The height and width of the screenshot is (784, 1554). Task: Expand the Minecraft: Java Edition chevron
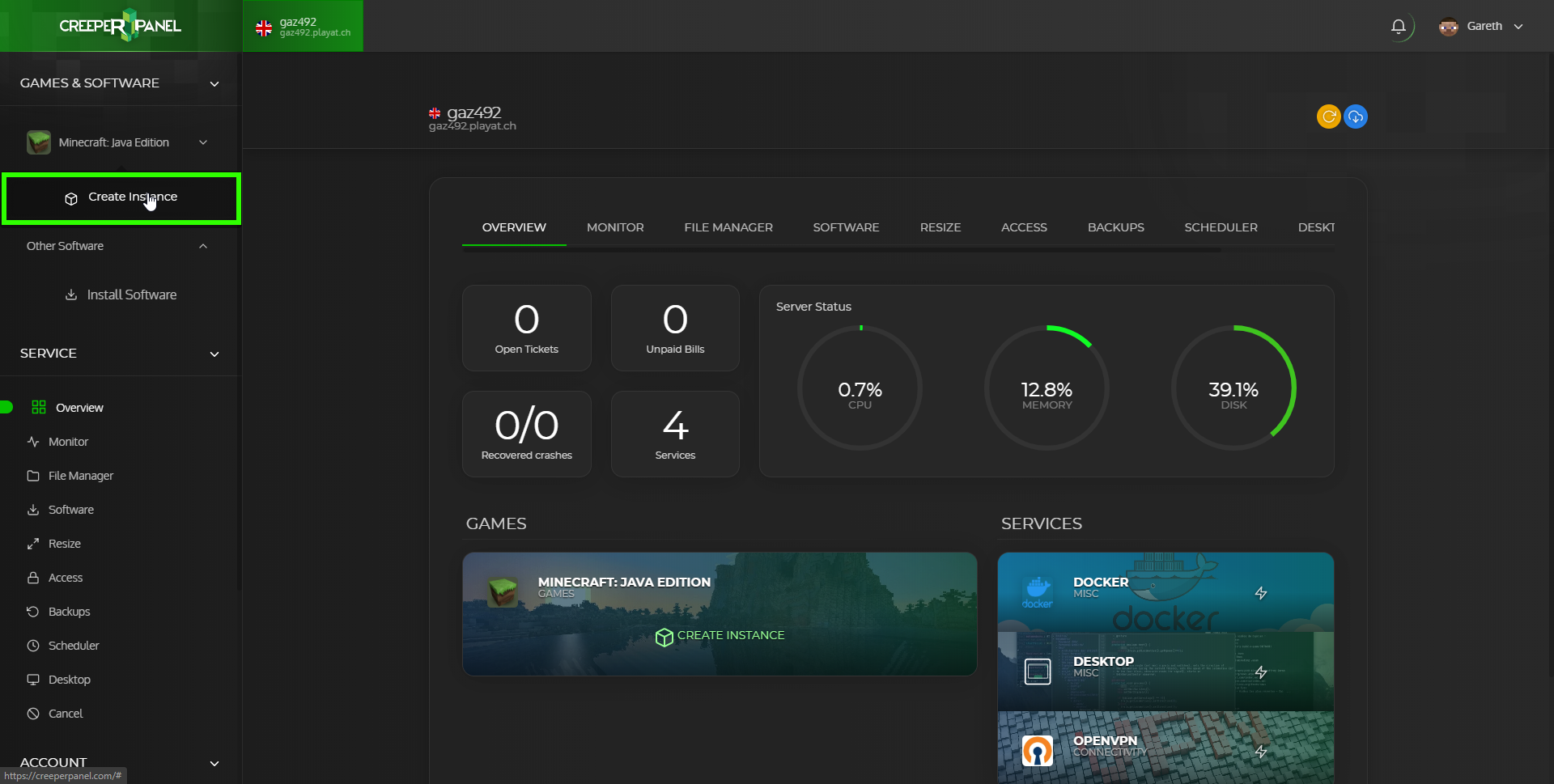pyautogui.click(x=203, y=142)
